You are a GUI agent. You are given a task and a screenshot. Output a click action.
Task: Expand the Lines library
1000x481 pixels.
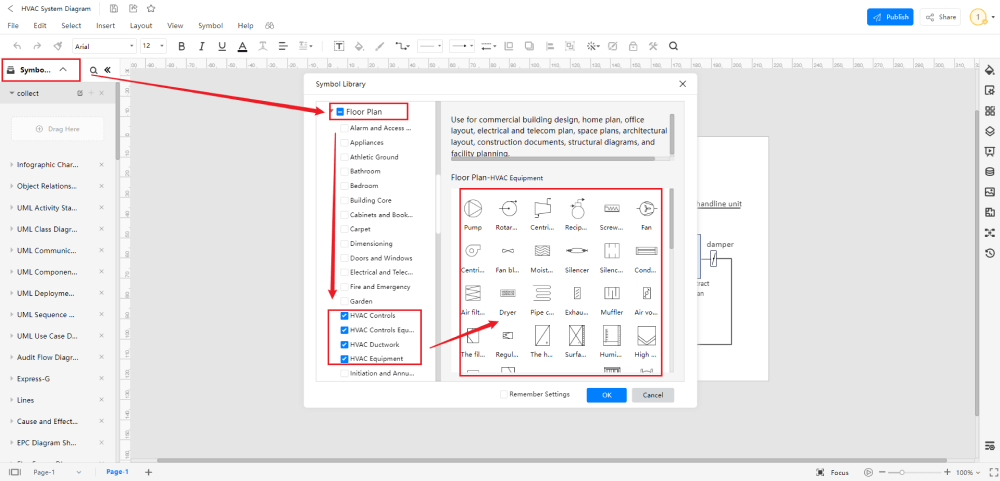tap(11, 400)
